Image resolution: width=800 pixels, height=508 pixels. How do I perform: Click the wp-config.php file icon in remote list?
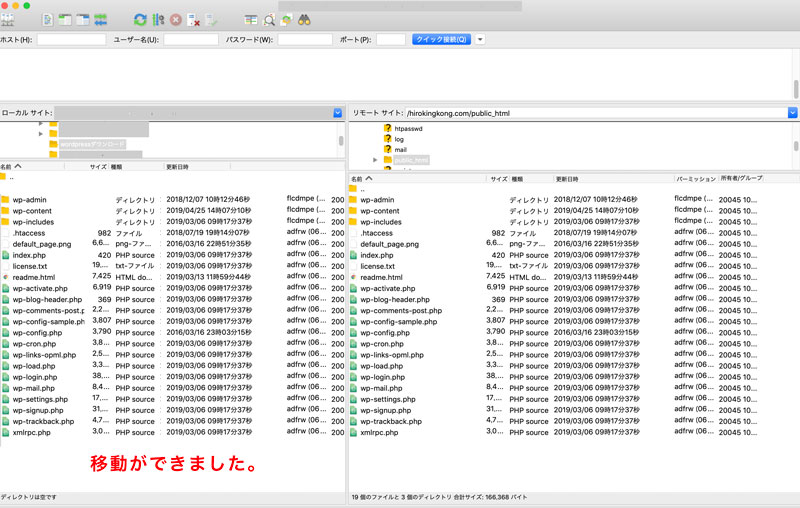coord(353,333)
